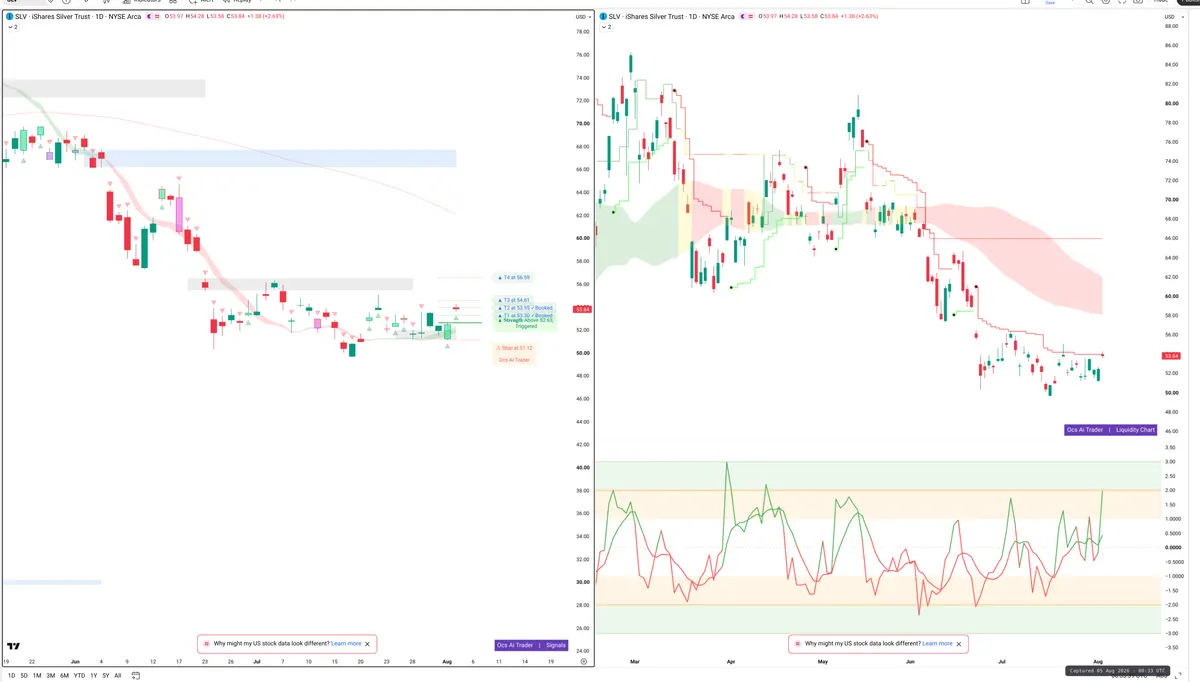Dismiss the right chart data notice
The image size is (1200, 682).
[x=960, y=644]
